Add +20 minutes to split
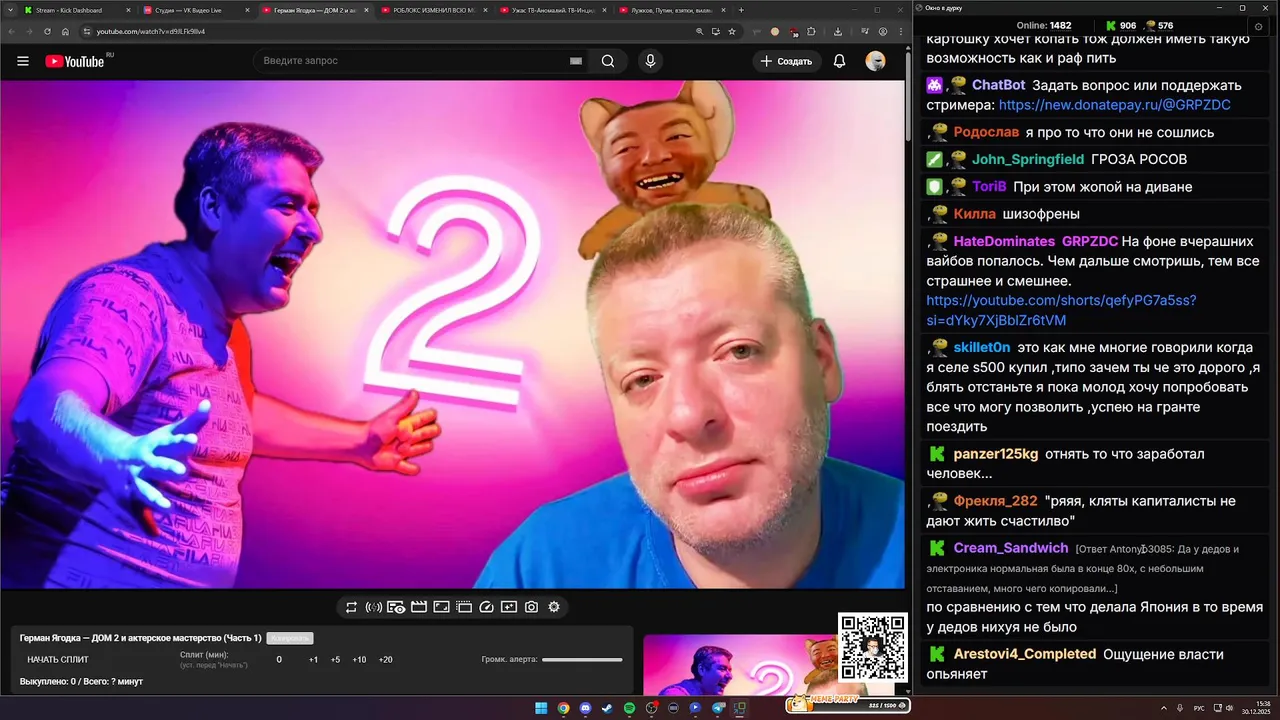The width and height of the screenshot is (1280, 720). point(385,659)
